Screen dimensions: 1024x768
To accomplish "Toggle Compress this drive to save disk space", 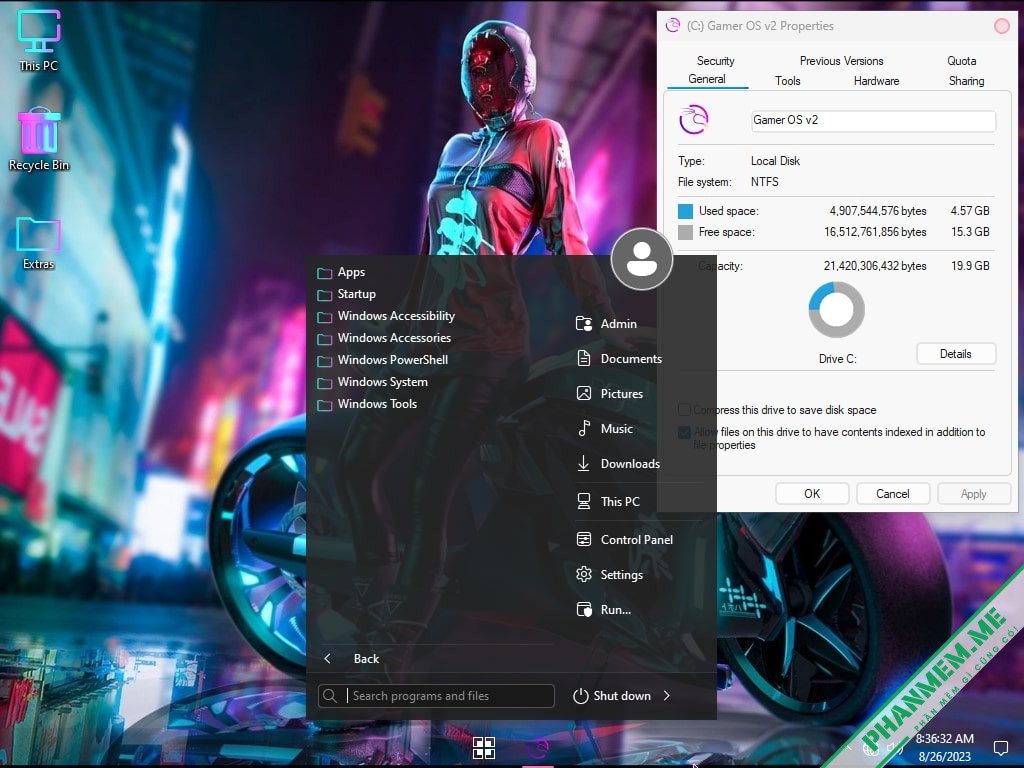I will (x=684, y=409).
